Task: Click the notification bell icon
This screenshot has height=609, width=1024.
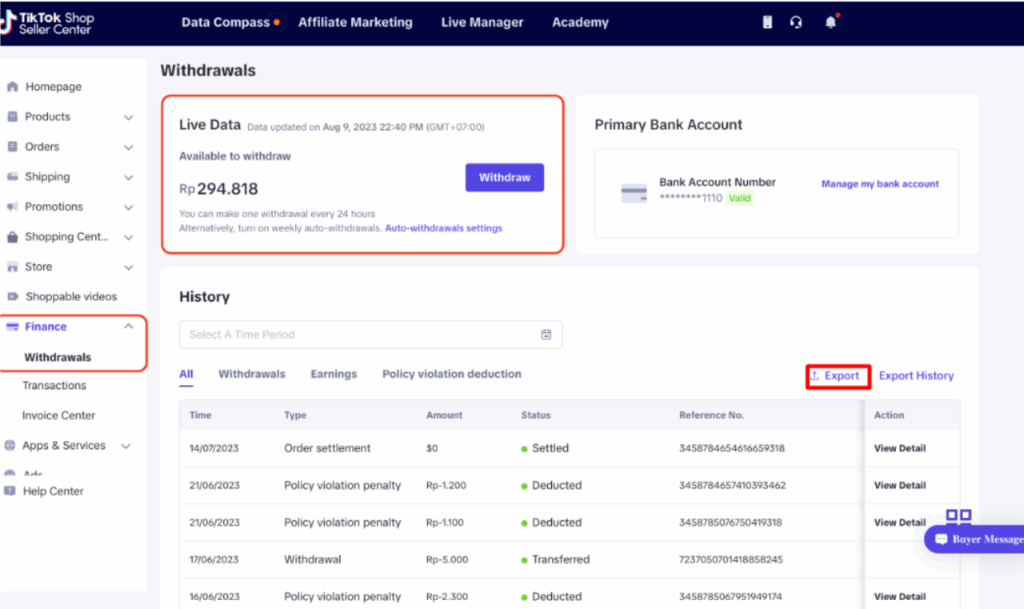Action: (x=830, y=22)
